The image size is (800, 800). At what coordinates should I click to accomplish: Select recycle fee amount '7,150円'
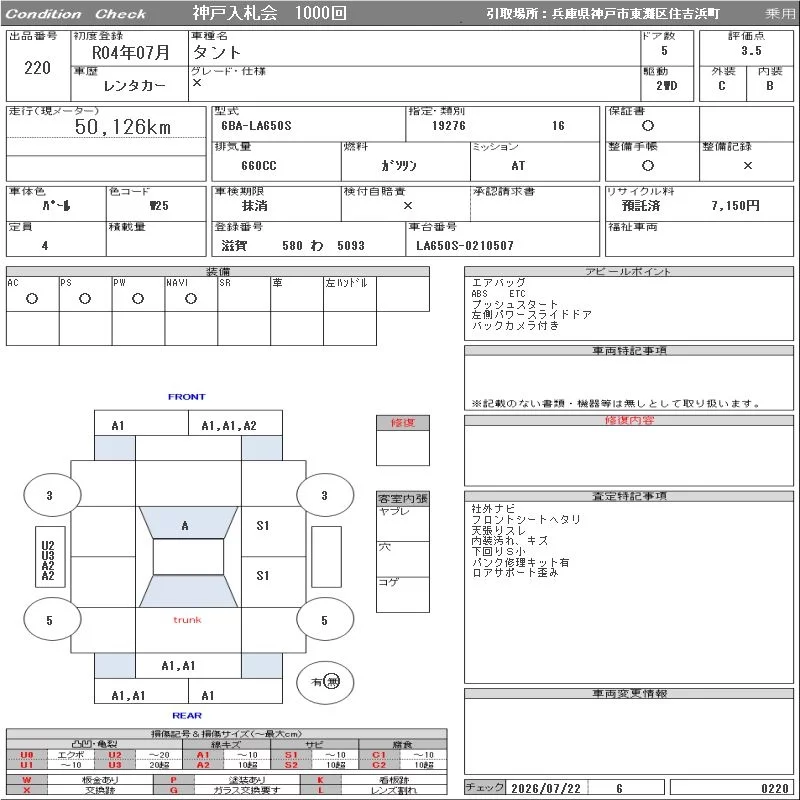(x=735, y=206)
